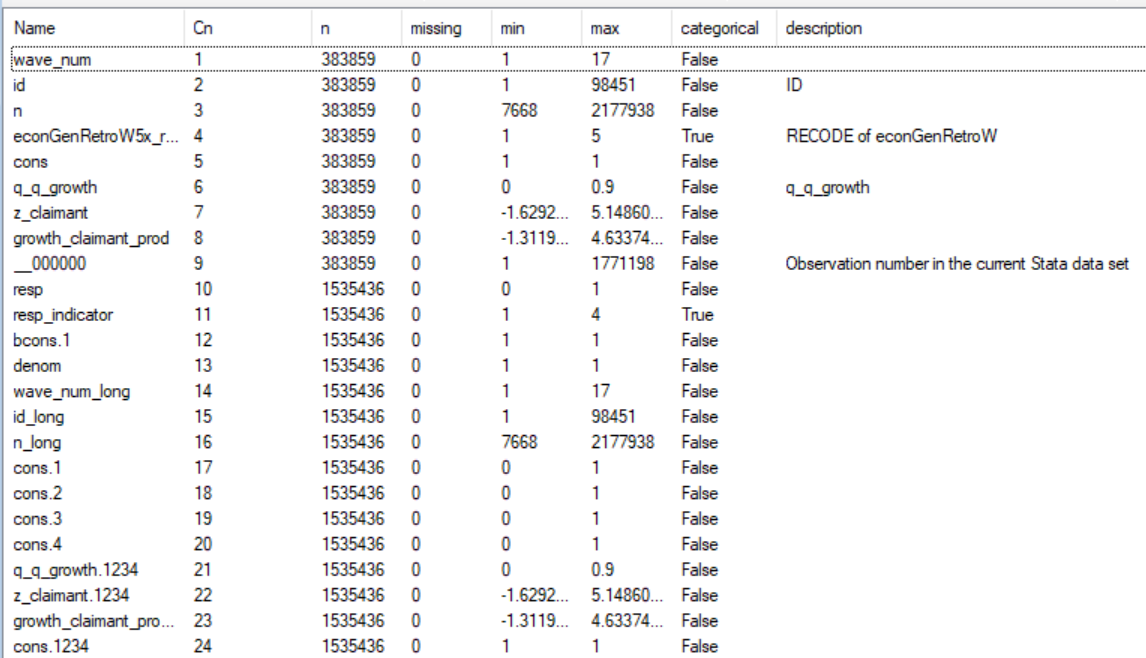The width and height of the screenshot is (1146, 658).
Task: Sort by the missing column header
Action: (436, 29)
